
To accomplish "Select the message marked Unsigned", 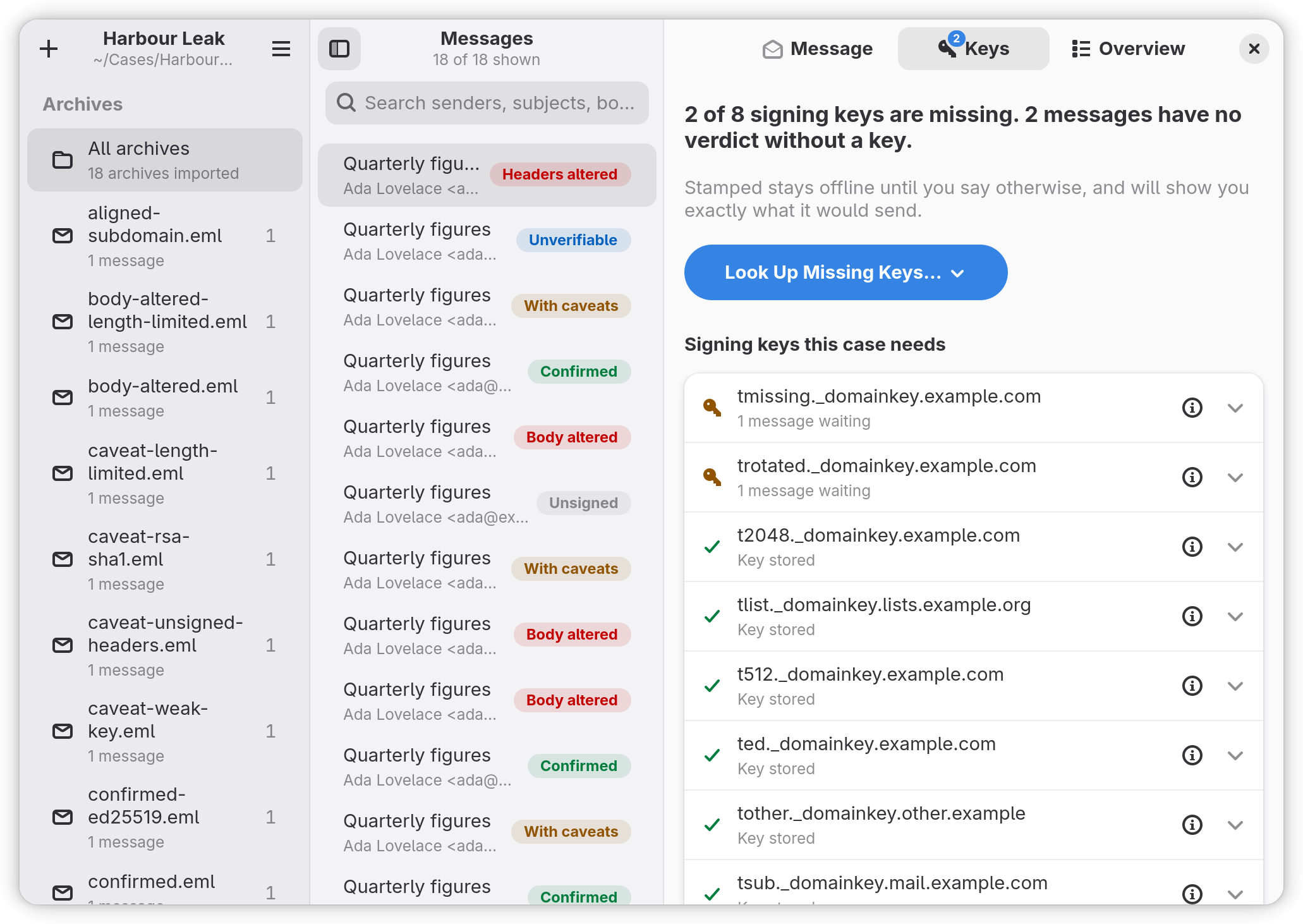I will (487, 504).
